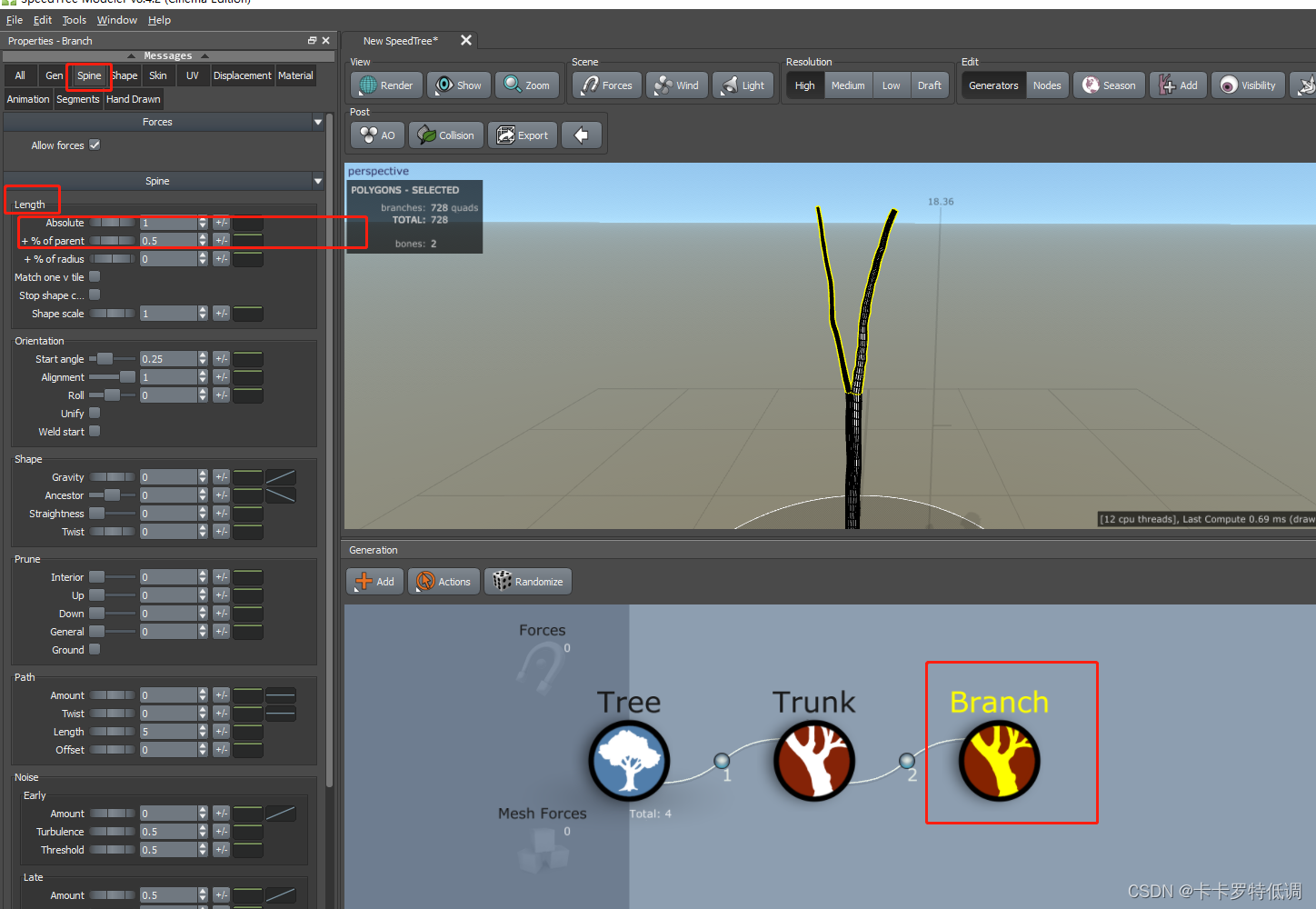This screenshot has width=1316, height=909.
Task: Enable the Ground prune checkbox
Action: tap(95, 649)
